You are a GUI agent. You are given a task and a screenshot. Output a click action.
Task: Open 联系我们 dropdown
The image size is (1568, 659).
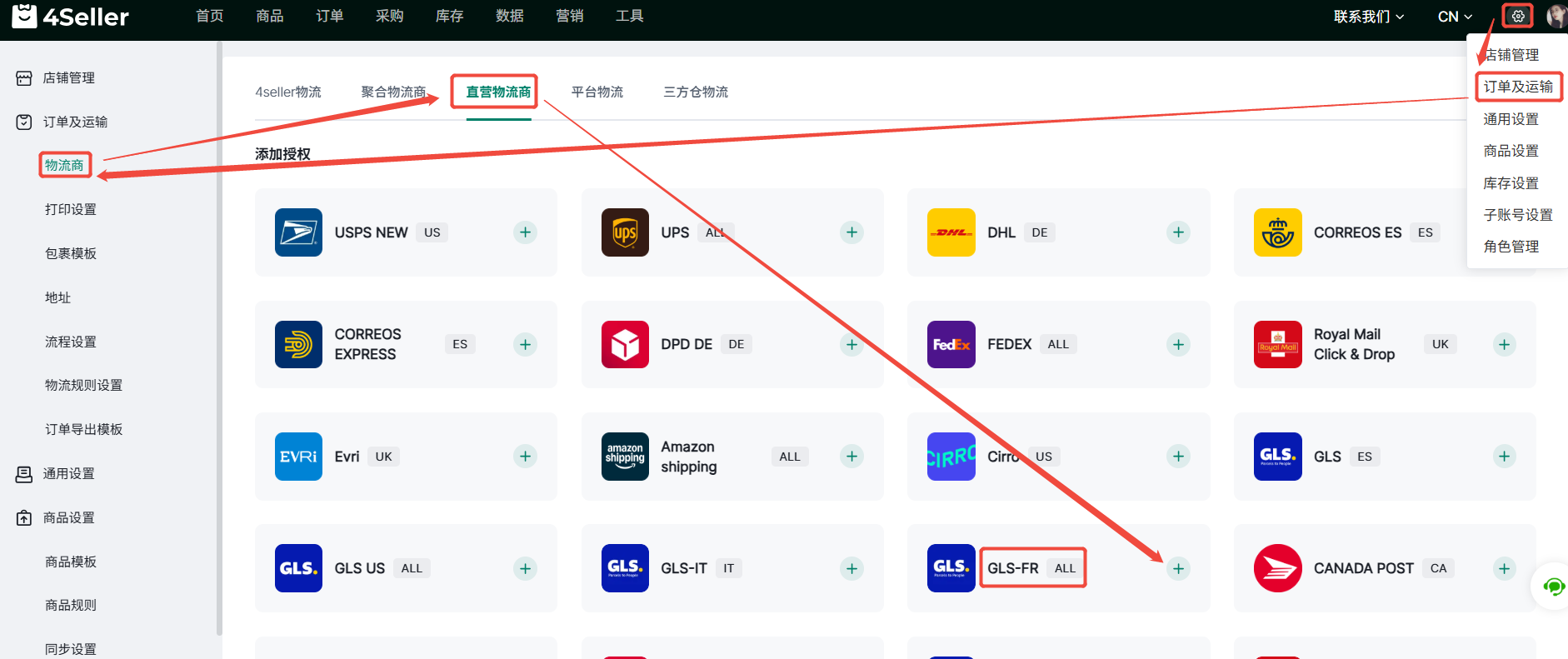1369,17
